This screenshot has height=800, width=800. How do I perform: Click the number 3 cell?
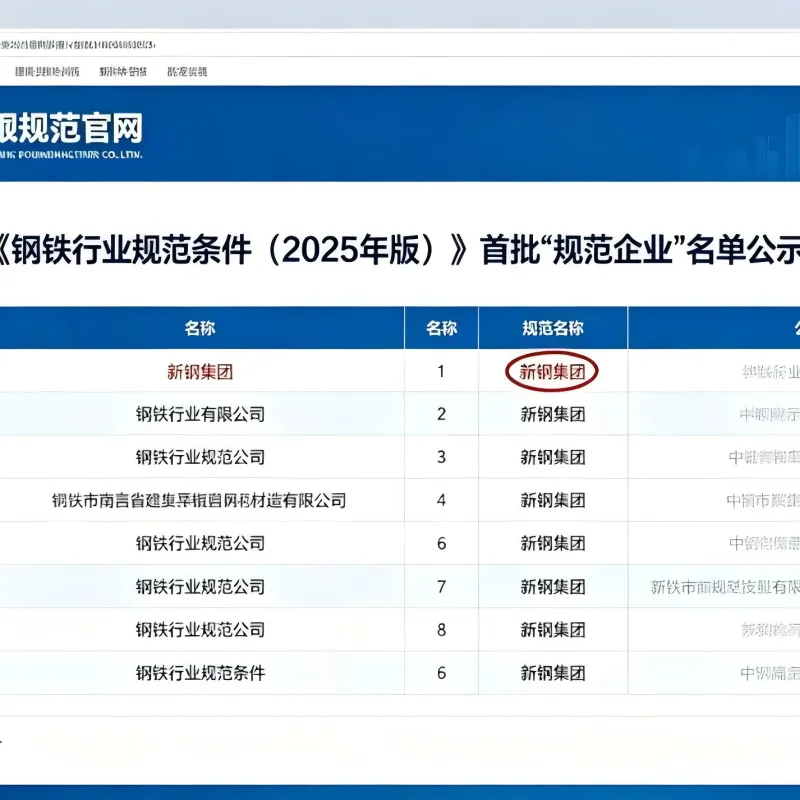(x=441, y=457)
